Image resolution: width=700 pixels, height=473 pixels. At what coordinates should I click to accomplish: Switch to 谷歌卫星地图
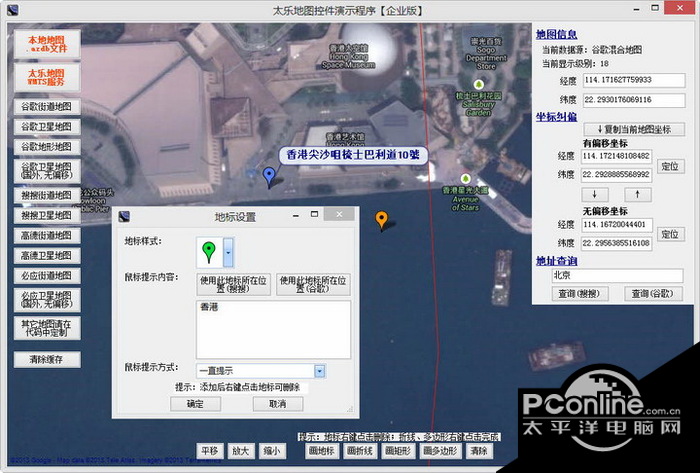point(47,127)
